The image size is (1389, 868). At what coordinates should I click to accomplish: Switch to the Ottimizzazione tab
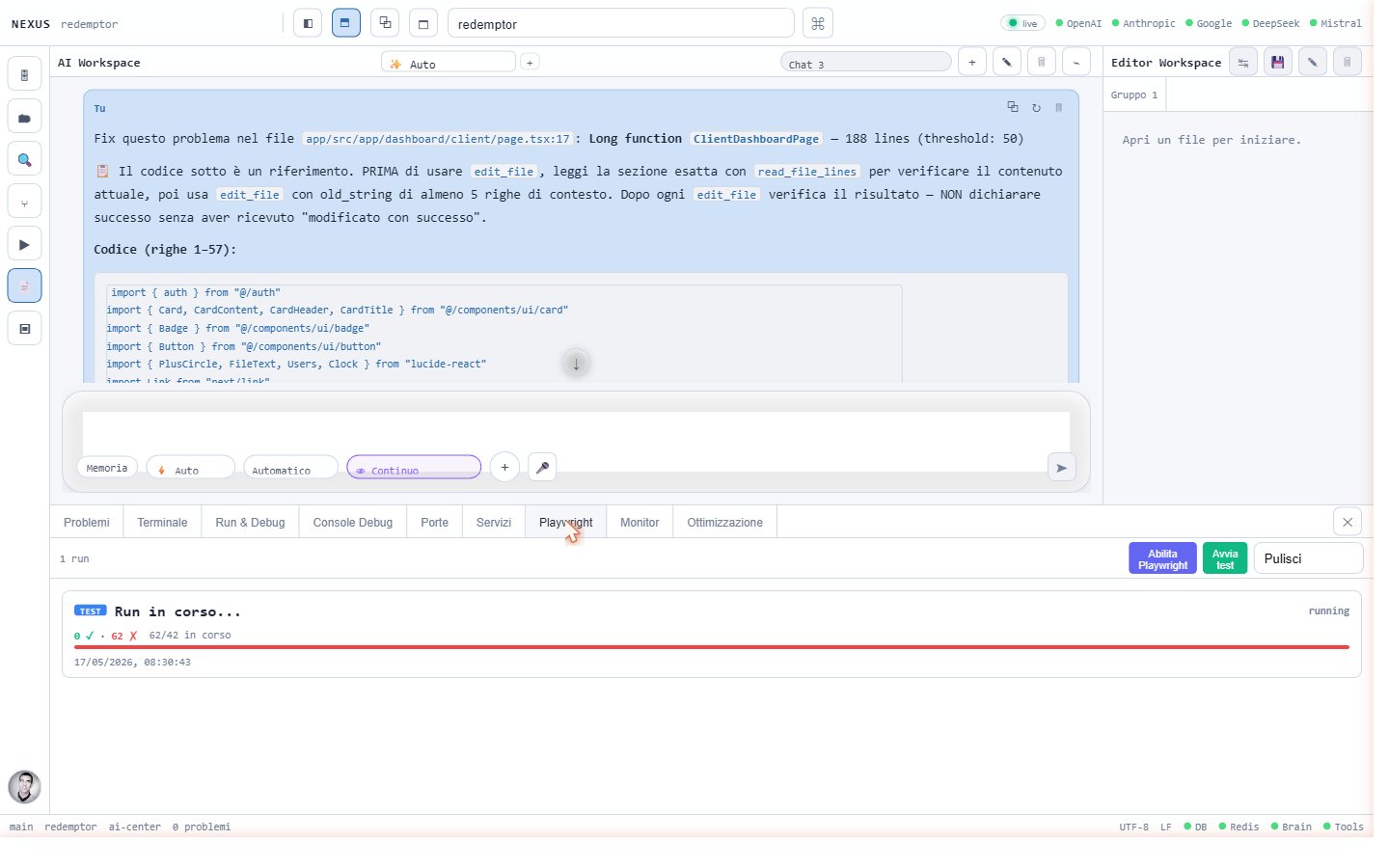point(724,522)
